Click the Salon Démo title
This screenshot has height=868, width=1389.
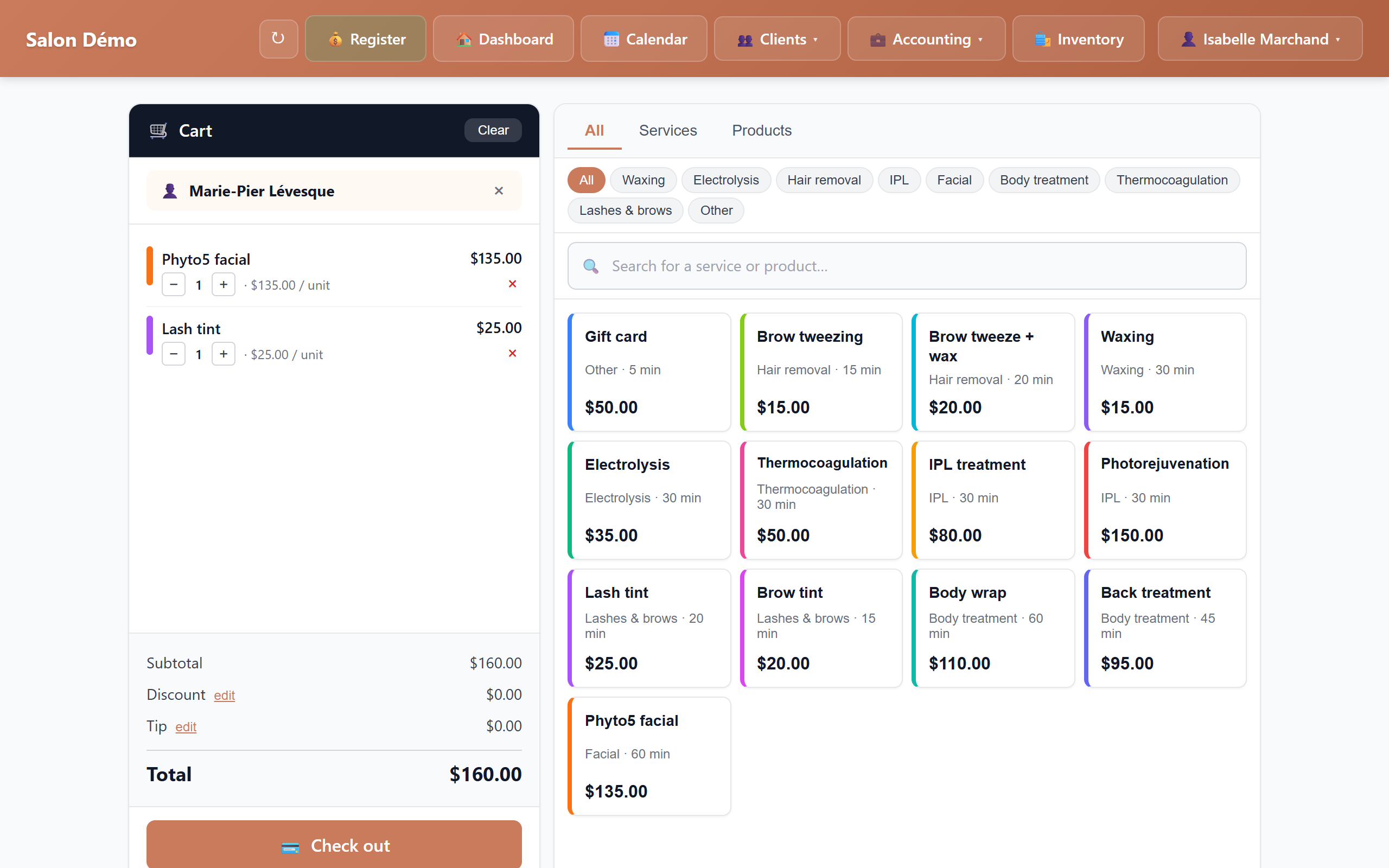coord(81,39)
